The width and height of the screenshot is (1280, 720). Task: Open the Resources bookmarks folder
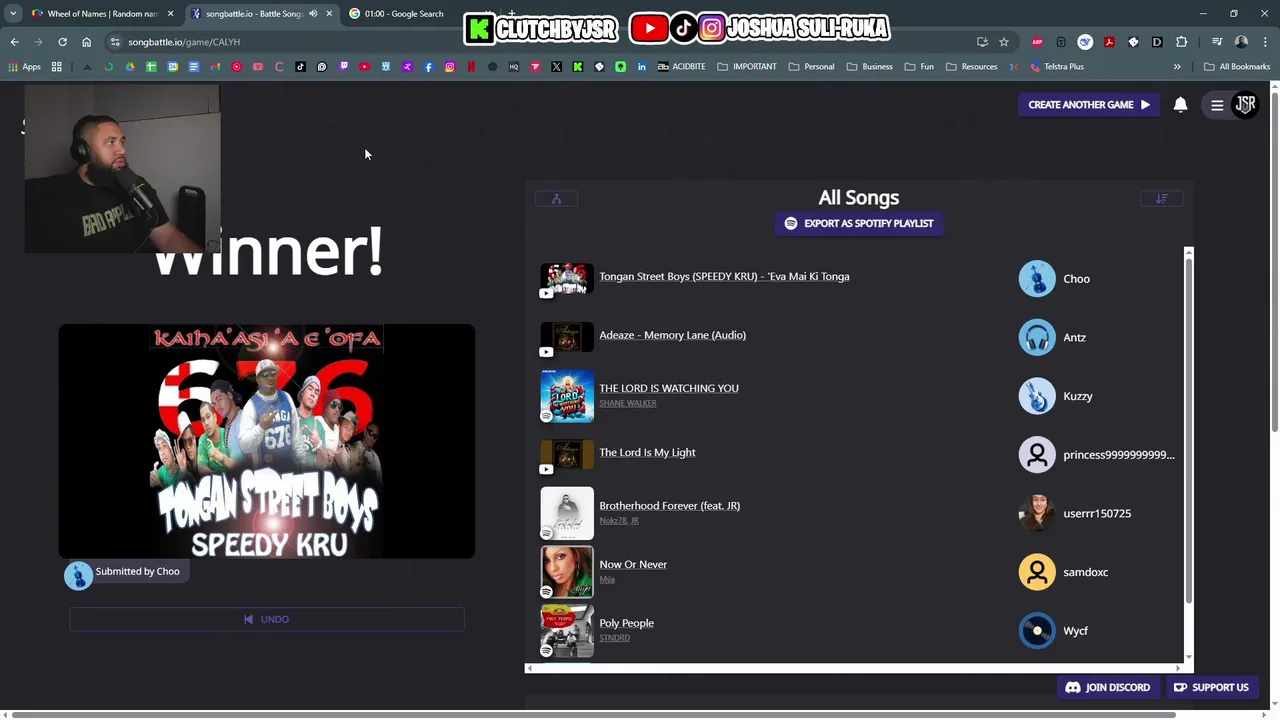[971, 67]
